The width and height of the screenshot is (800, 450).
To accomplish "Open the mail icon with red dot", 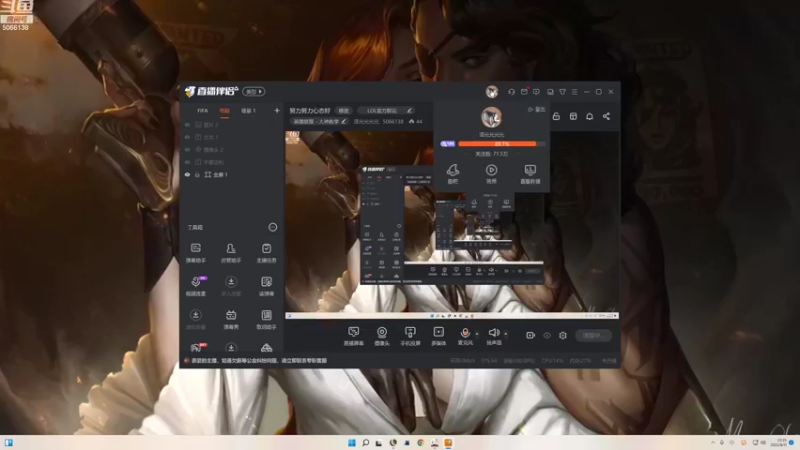I will tap(524, 92).
